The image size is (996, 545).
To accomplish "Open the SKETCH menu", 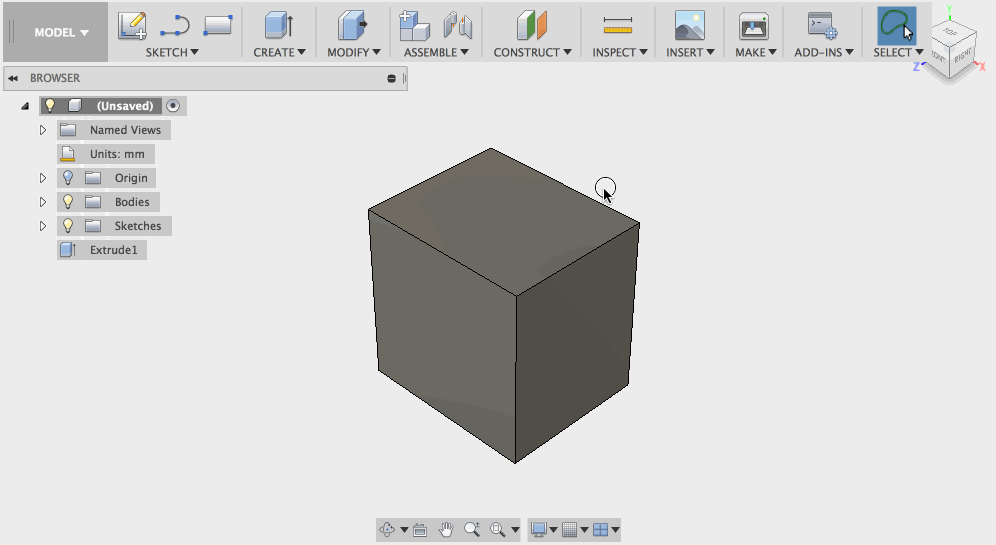I will click(x=172, y=52).
